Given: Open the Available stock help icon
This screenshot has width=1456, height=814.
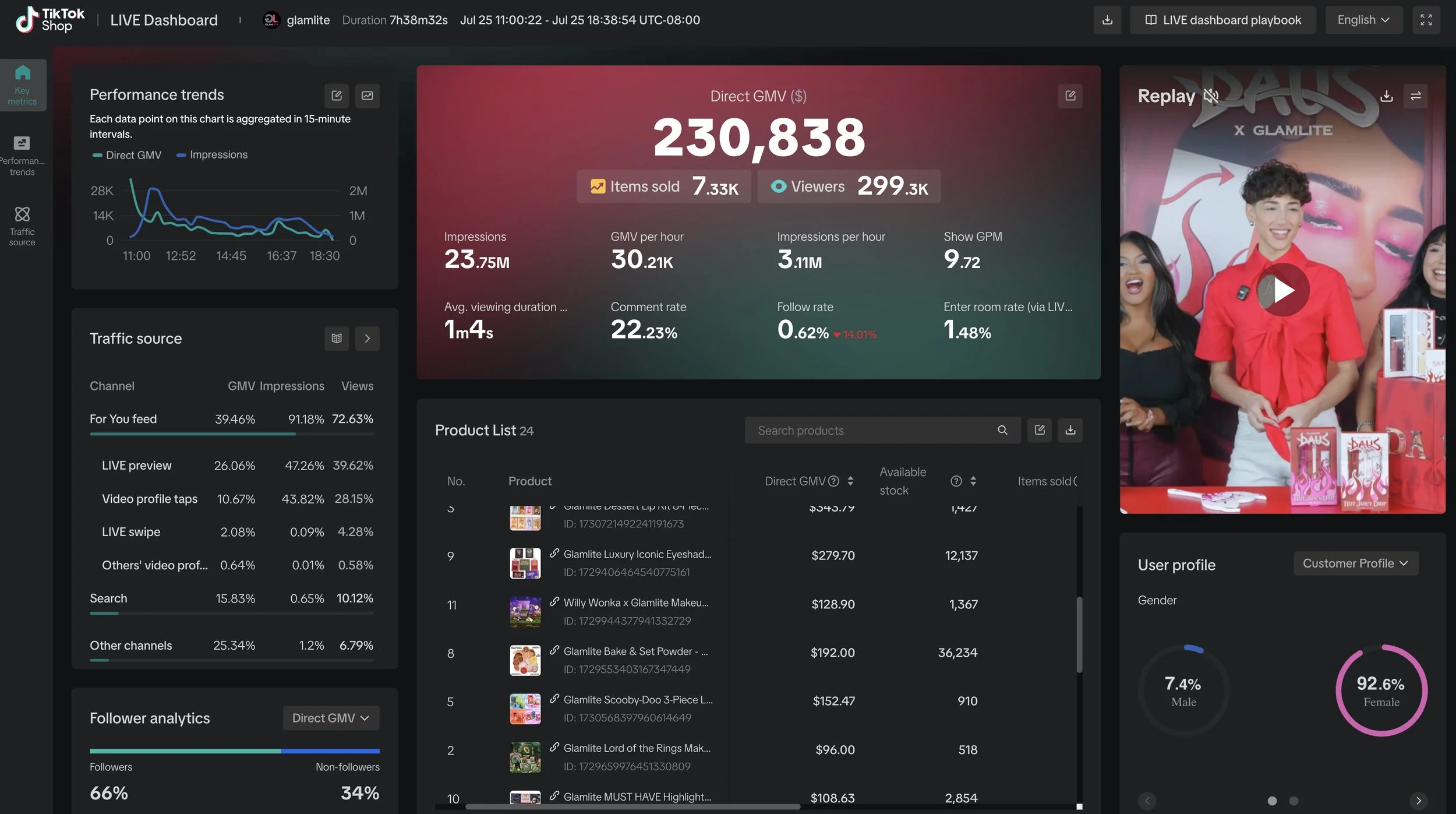Looking at the screenshot, I should pos(956,481).
